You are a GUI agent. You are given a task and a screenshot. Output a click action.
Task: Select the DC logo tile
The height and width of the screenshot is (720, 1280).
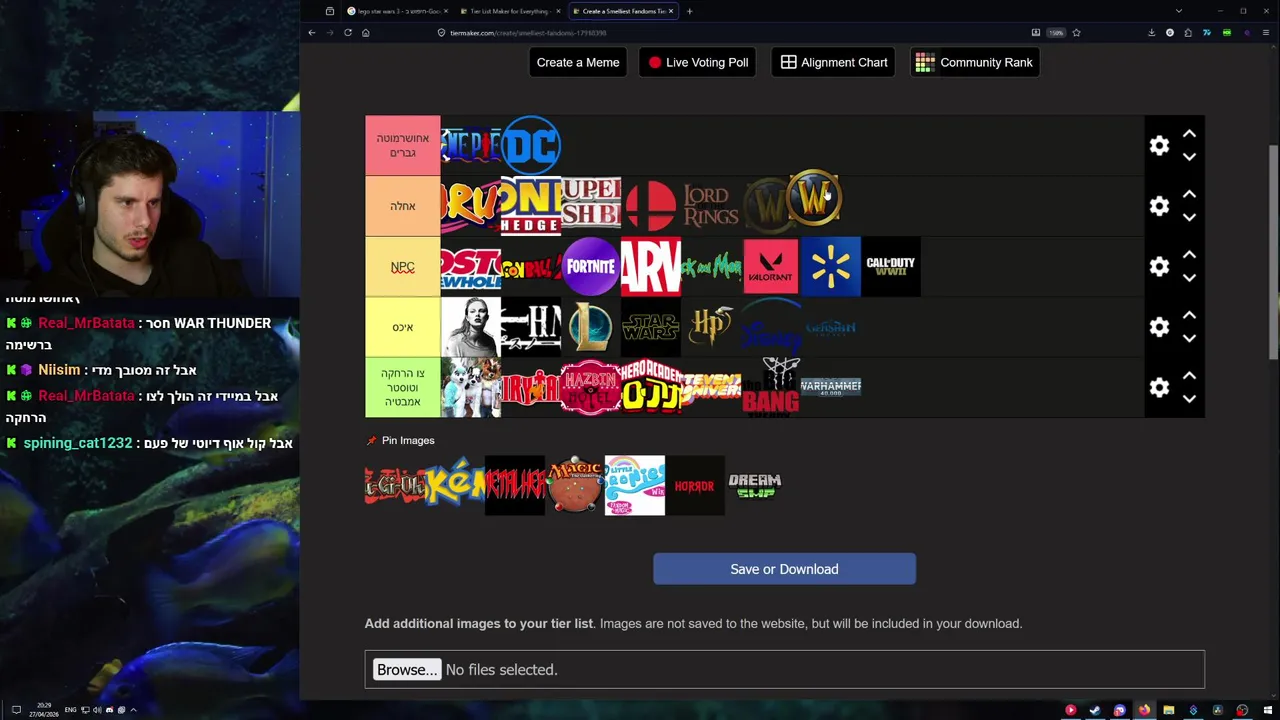point(531,146)
